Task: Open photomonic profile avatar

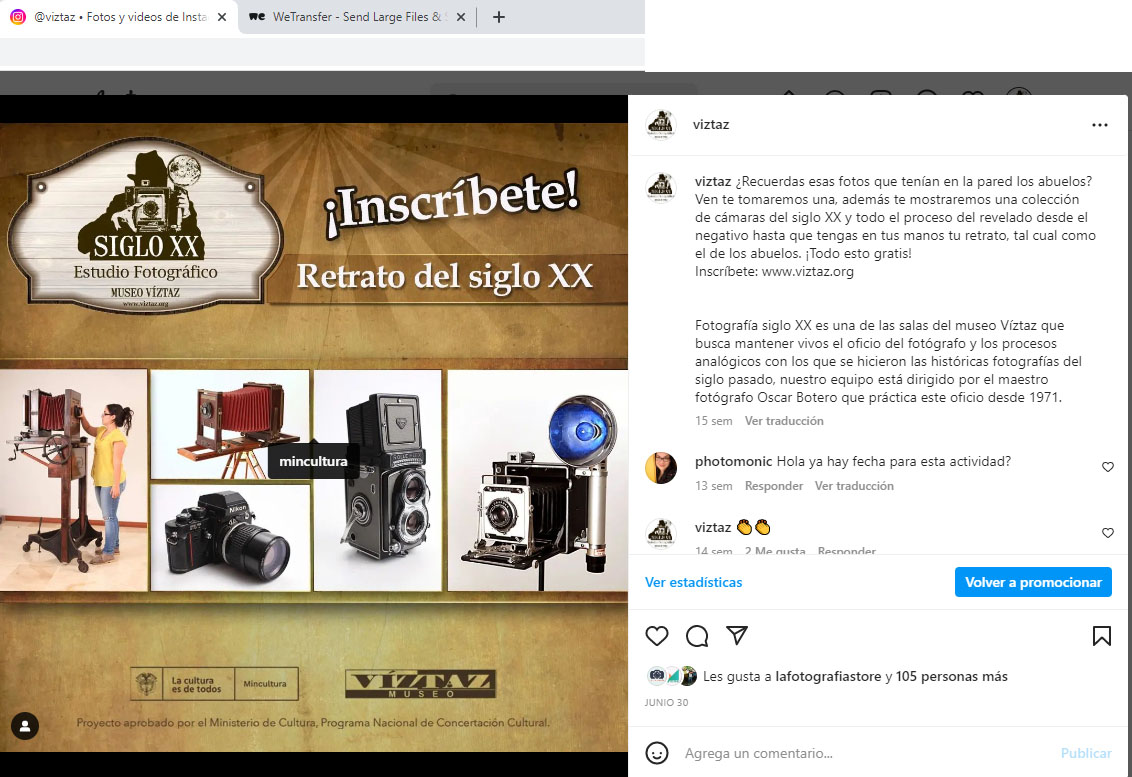Action: [661, 467]
